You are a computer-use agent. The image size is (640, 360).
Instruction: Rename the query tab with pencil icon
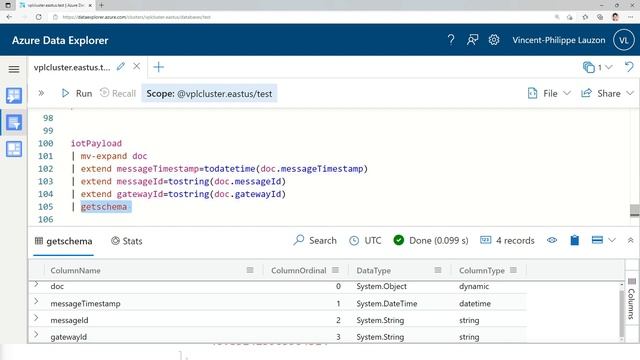click(x=120, y=67)
